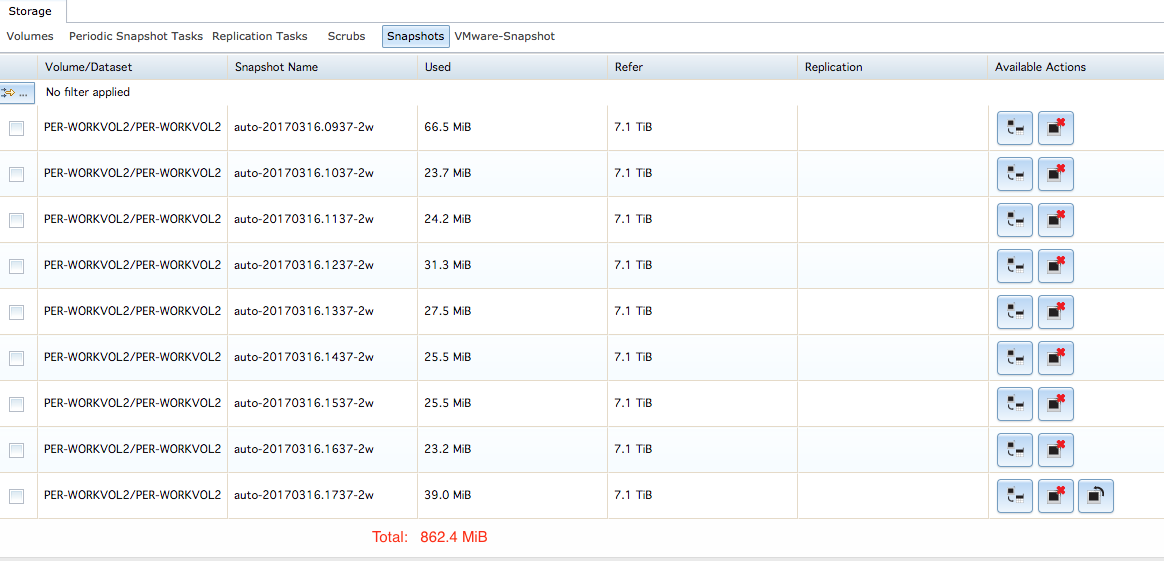The image size is (1164, 561).
Task: Click snapshot name auto-20170316.1437-2w
Action: click(304, 357)
